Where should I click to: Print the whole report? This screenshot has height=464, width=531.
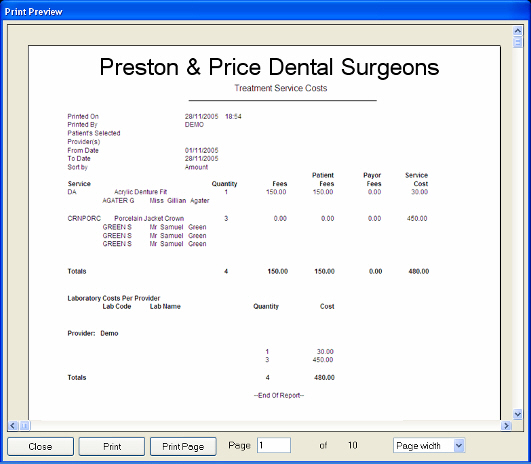pyautogui.click(x=112, y=446)
